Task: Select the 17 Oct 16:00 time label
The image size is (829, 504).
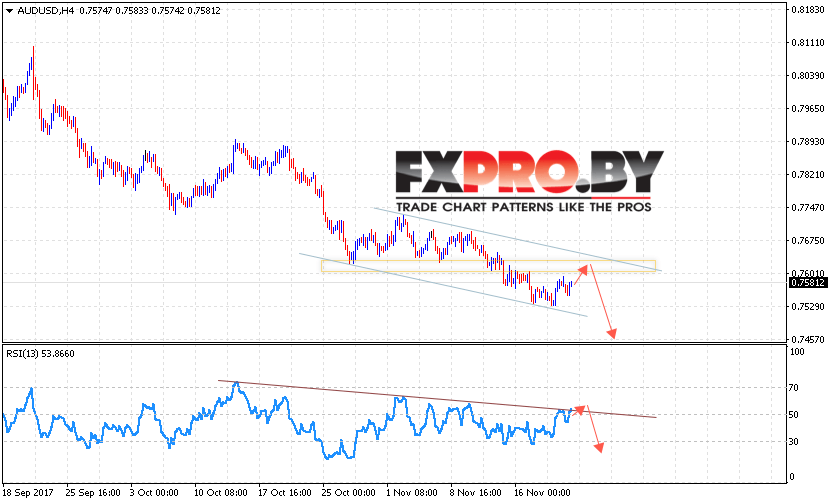Action: pos(285,493)
